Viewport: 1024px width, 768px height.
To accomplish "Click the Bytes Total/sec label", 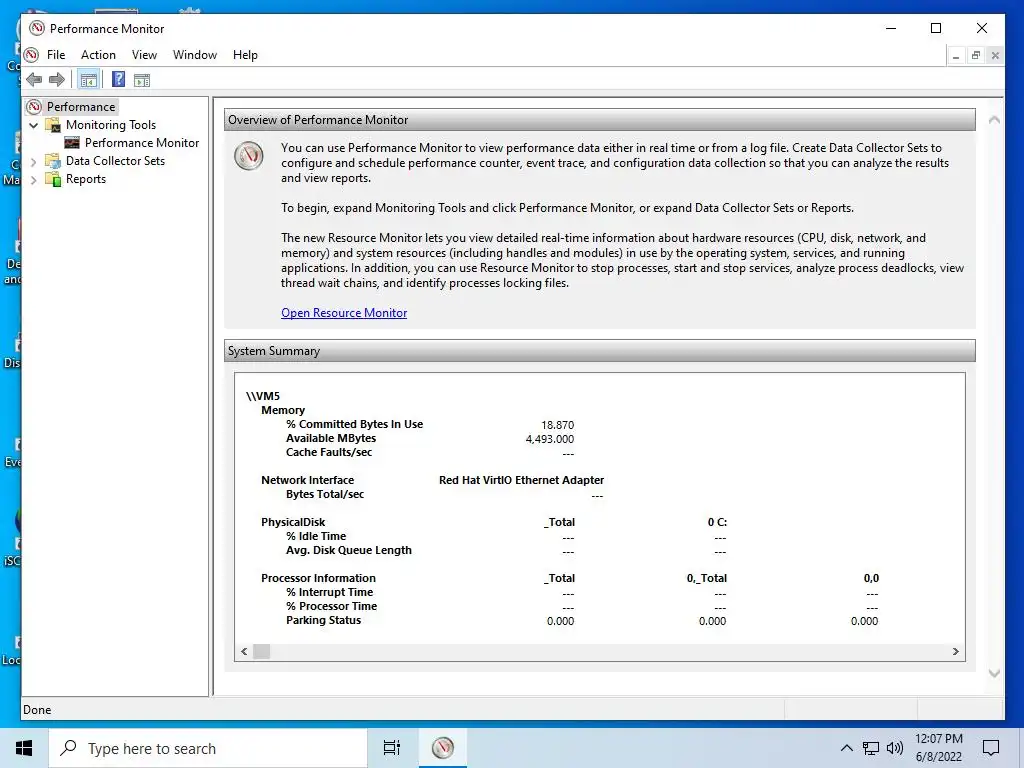I will click(x=325, y=494).
